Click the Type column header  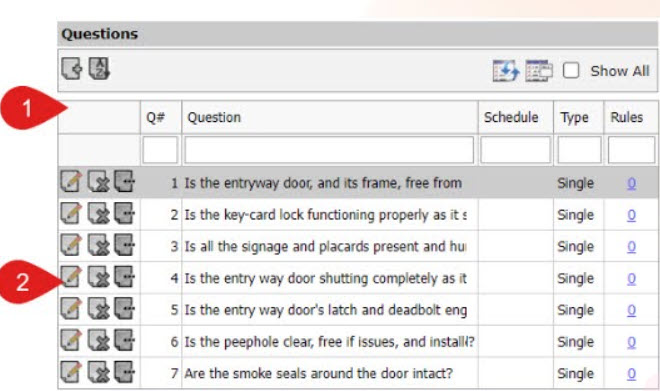coord(574,117)
